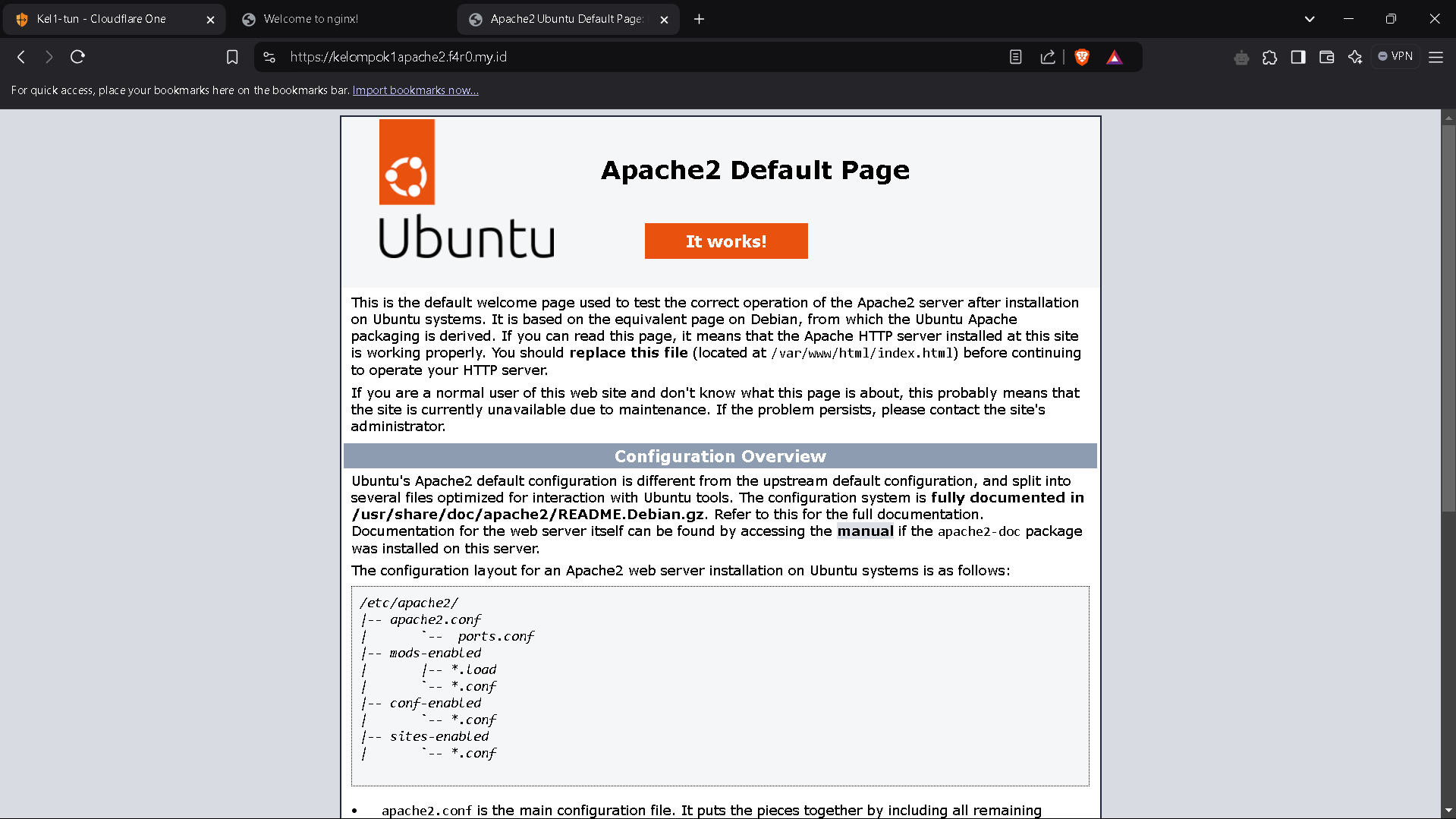Open Leo AI sparkle icon
Screen dimensions: 1456x819
click(1355, 57)
